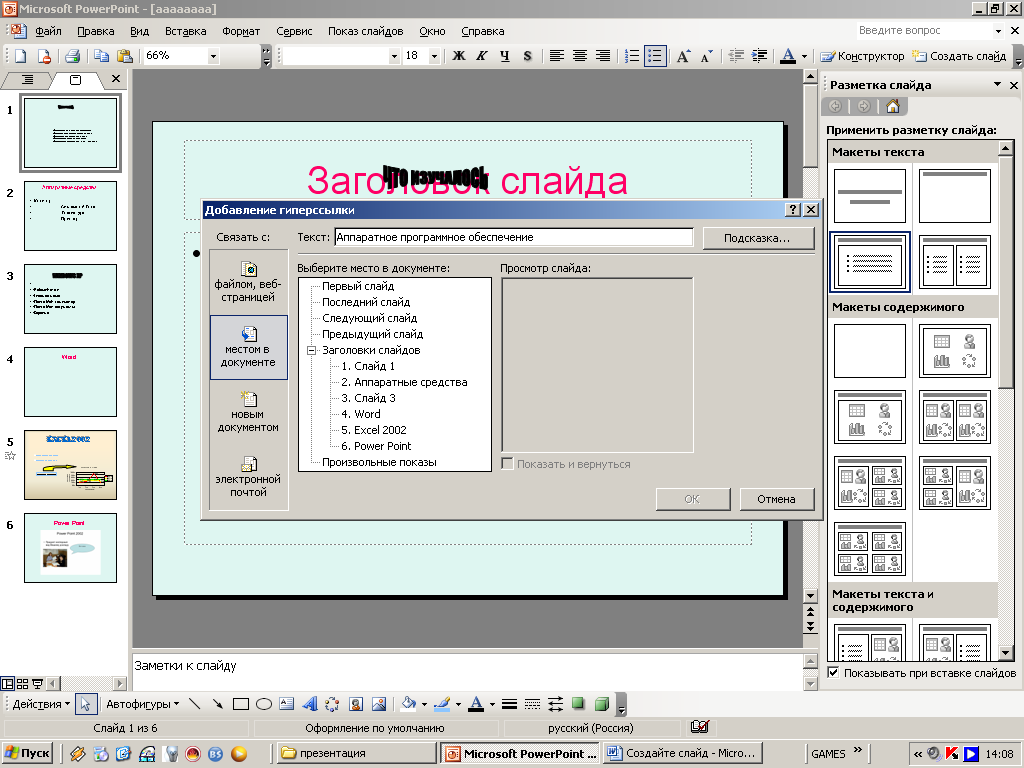Switch to the Outline tab in slide pane
Image resolution: width=1024 pixels, height=768 pixels.
point(27,80)
